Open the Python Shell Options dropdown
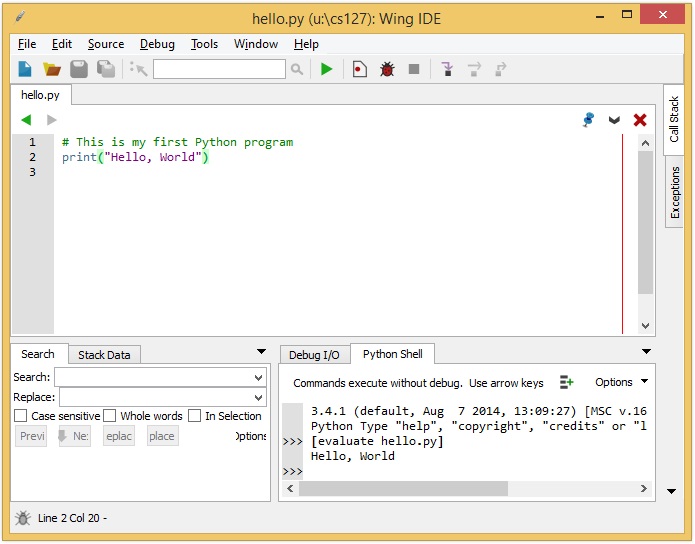Image resolution: width=695 pixels, height=544 pixels. 621,382
